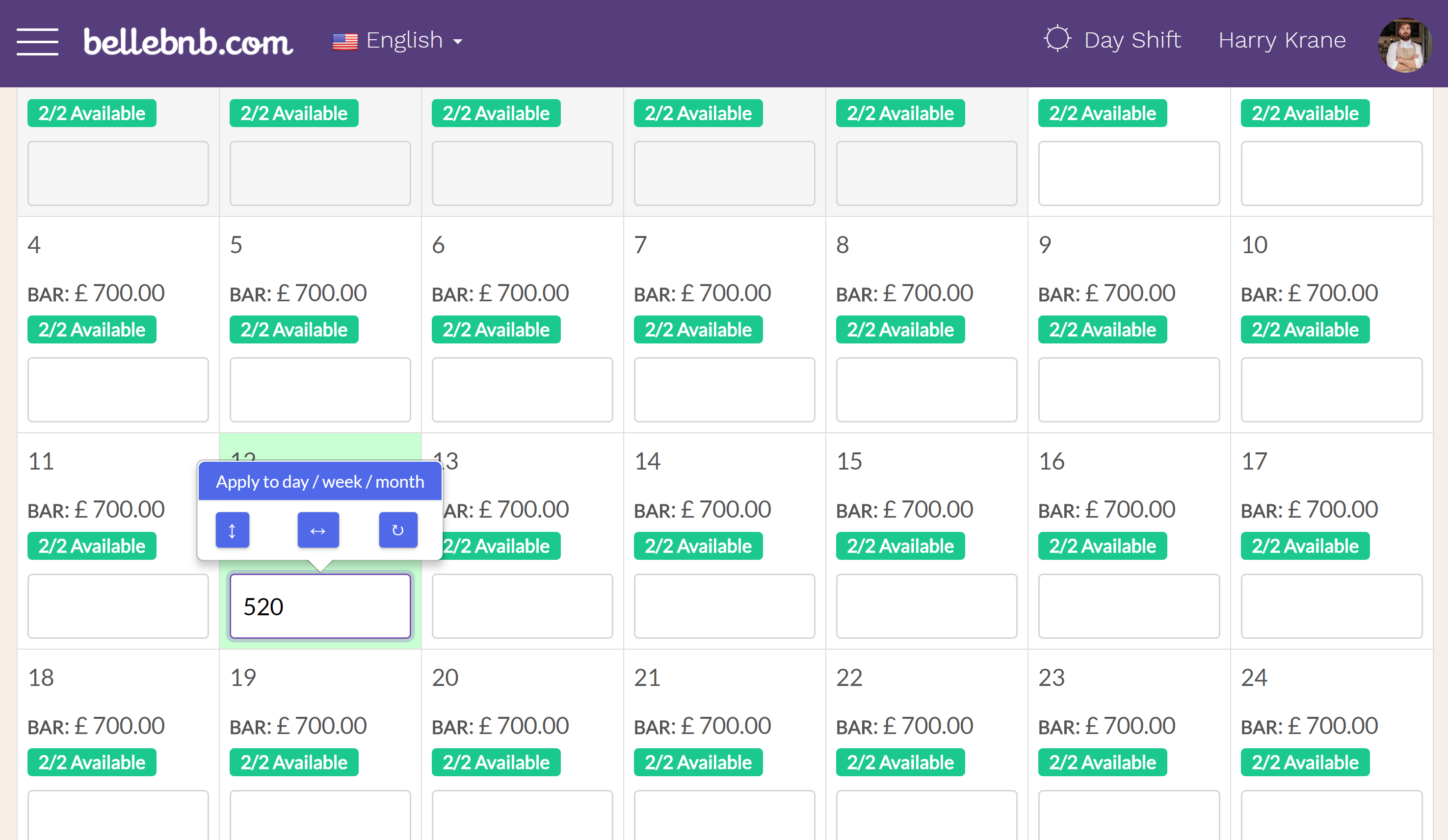Apply rate to week with horizontal arrow button
This screenshot has height=840, width=1448.
[318, 530]
